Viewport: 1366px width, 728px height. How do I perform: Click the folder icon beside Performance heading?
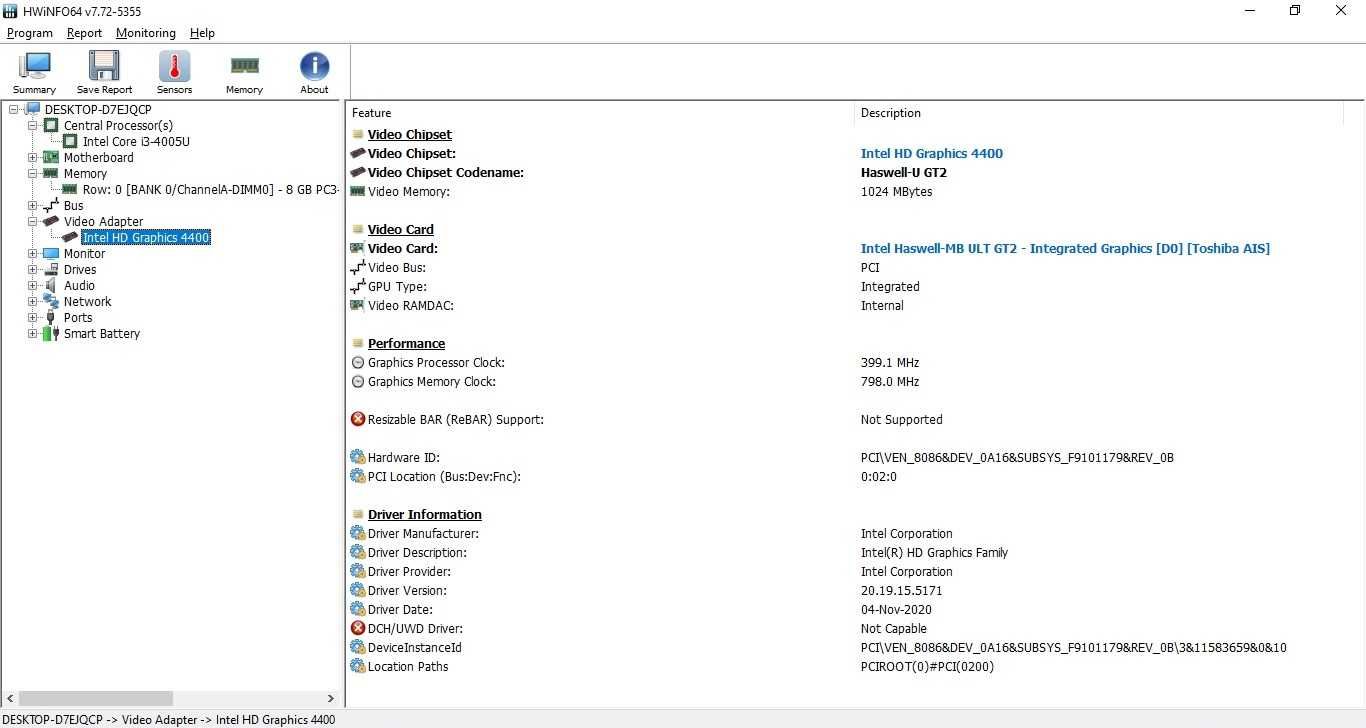point(358,343)
